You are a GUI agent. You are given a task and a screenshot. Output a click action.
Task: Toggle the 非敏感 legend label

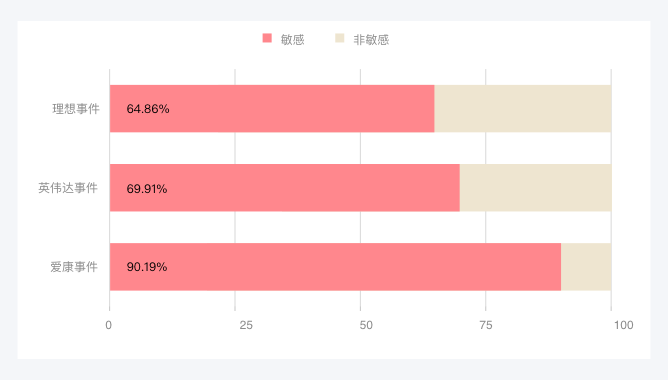click(x=371, y=40)
